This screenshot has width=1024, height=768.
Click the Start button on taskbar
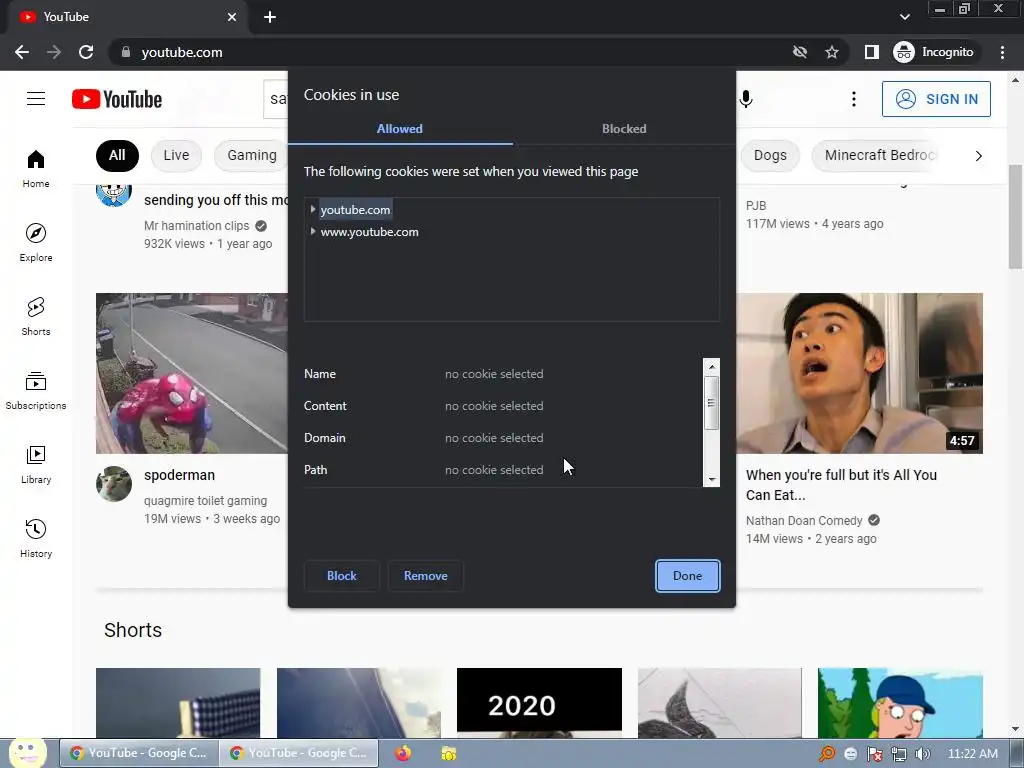[27, 753]
